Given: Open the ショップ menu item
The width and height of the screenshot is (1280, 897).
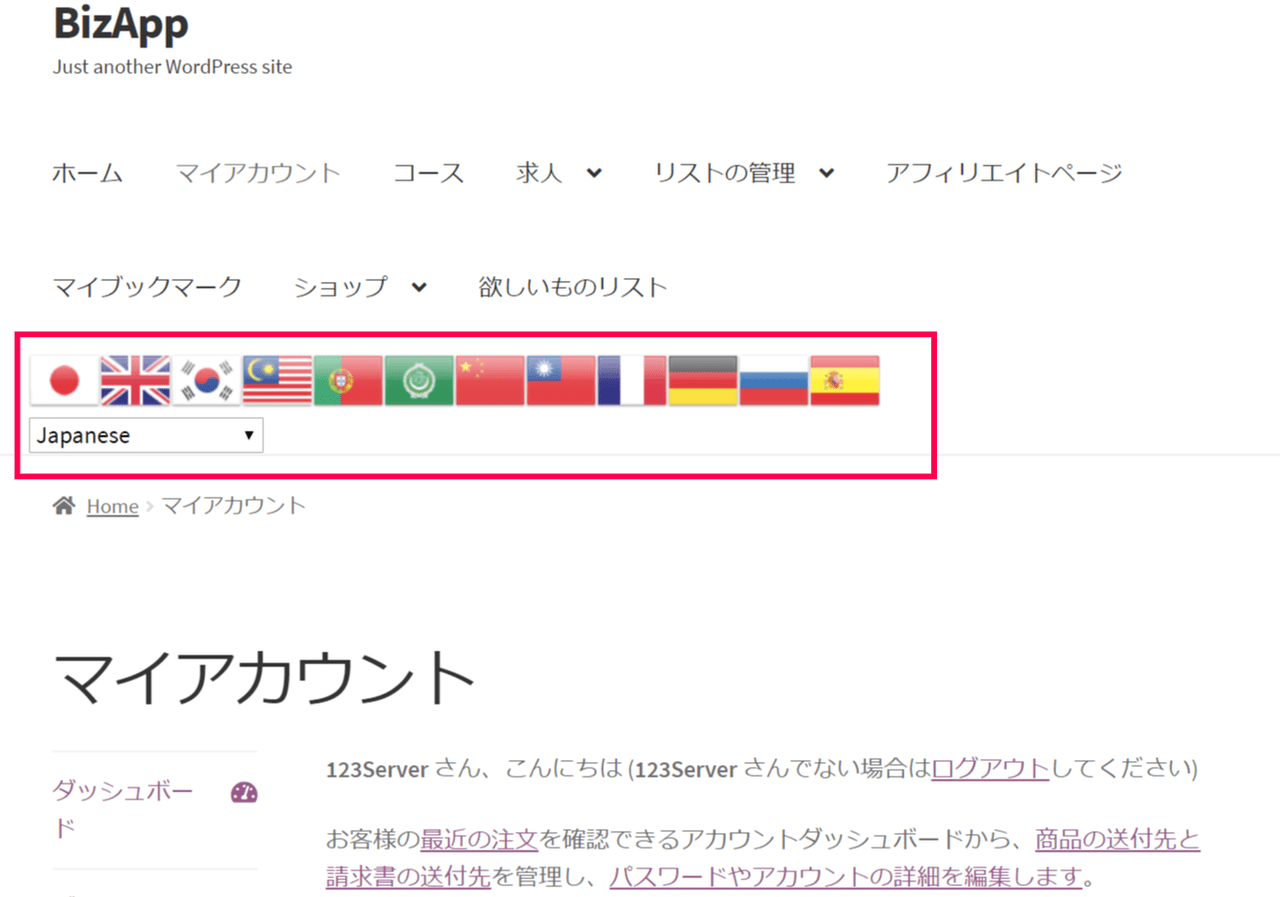Looking at the screenshot, I should pyautogui.click(x=340, y=288).
